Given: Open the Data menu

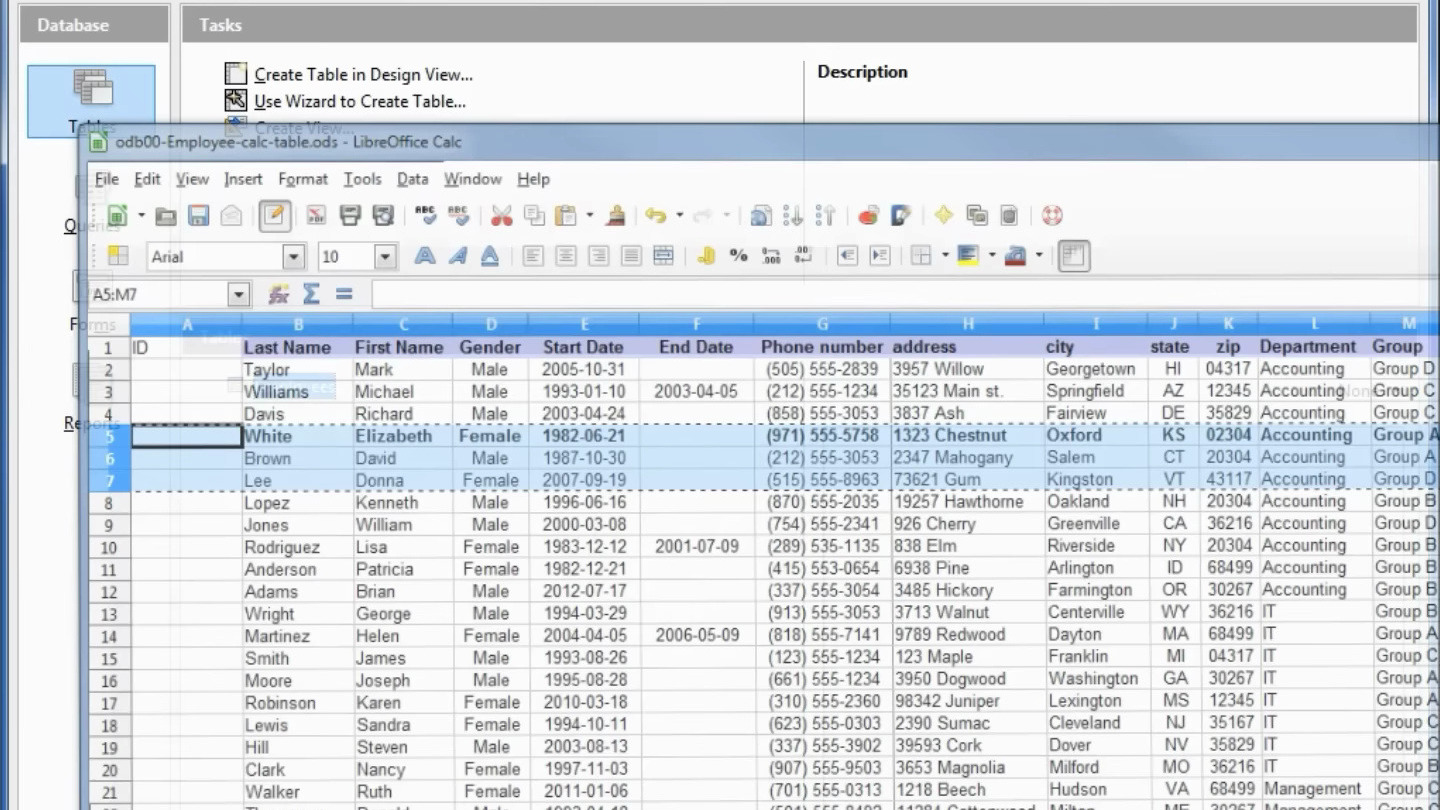Looking at the screenshot, I should coord(412,179).
